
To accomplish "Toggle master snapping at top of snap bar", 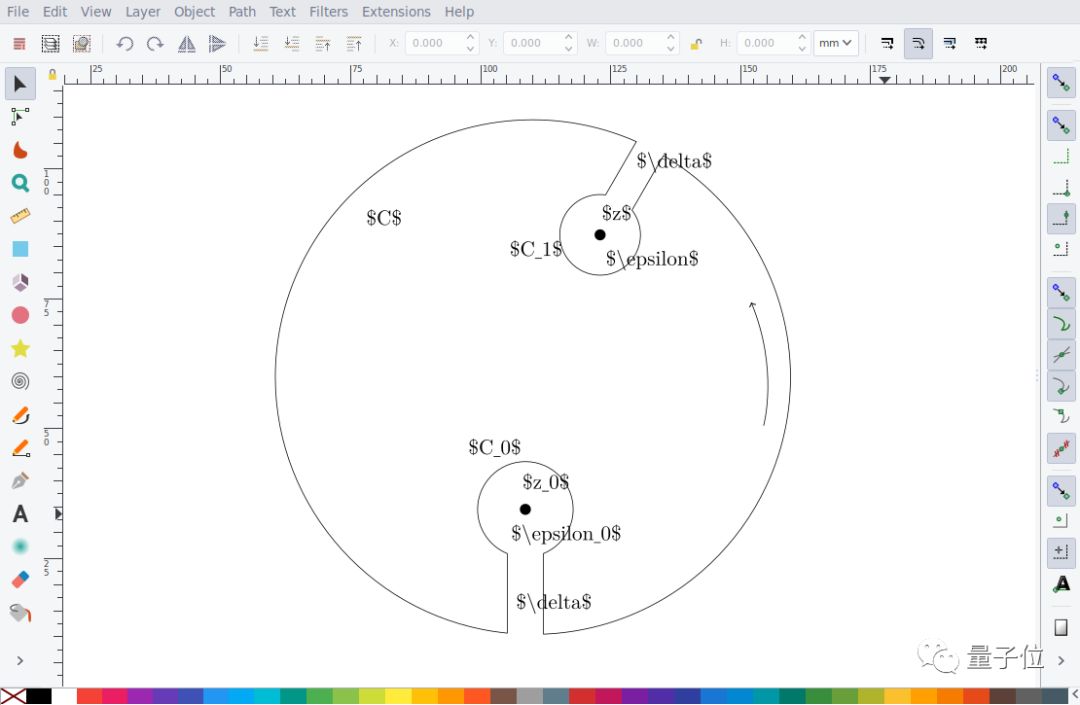I will [x=1061, y=84].
